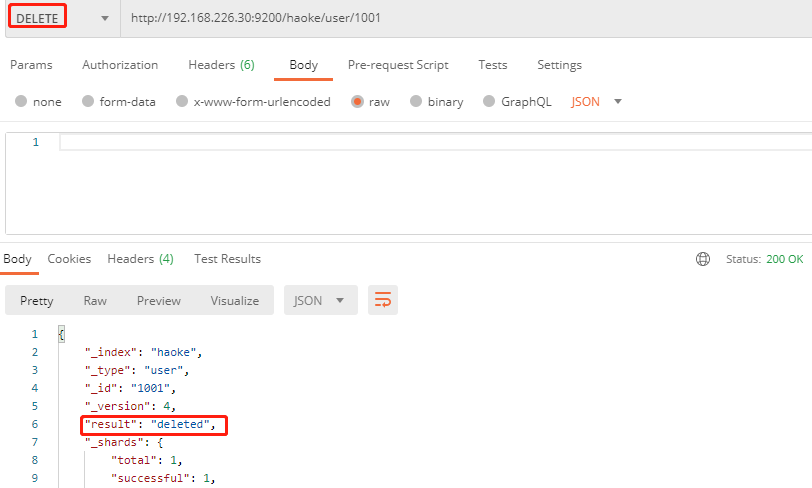Open the Authorization tab

[120, 65]
